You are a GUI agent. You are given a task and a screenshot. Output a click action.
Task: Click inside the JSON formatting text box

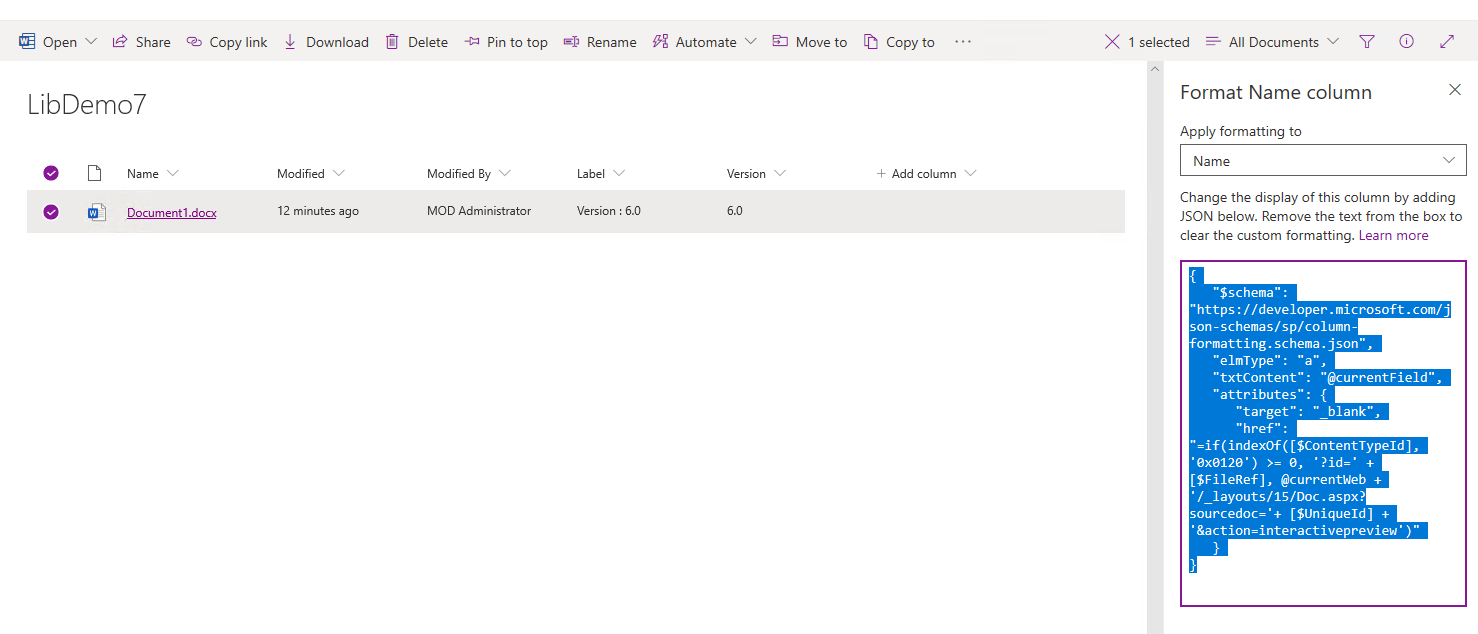click(x=1323, y=434)
